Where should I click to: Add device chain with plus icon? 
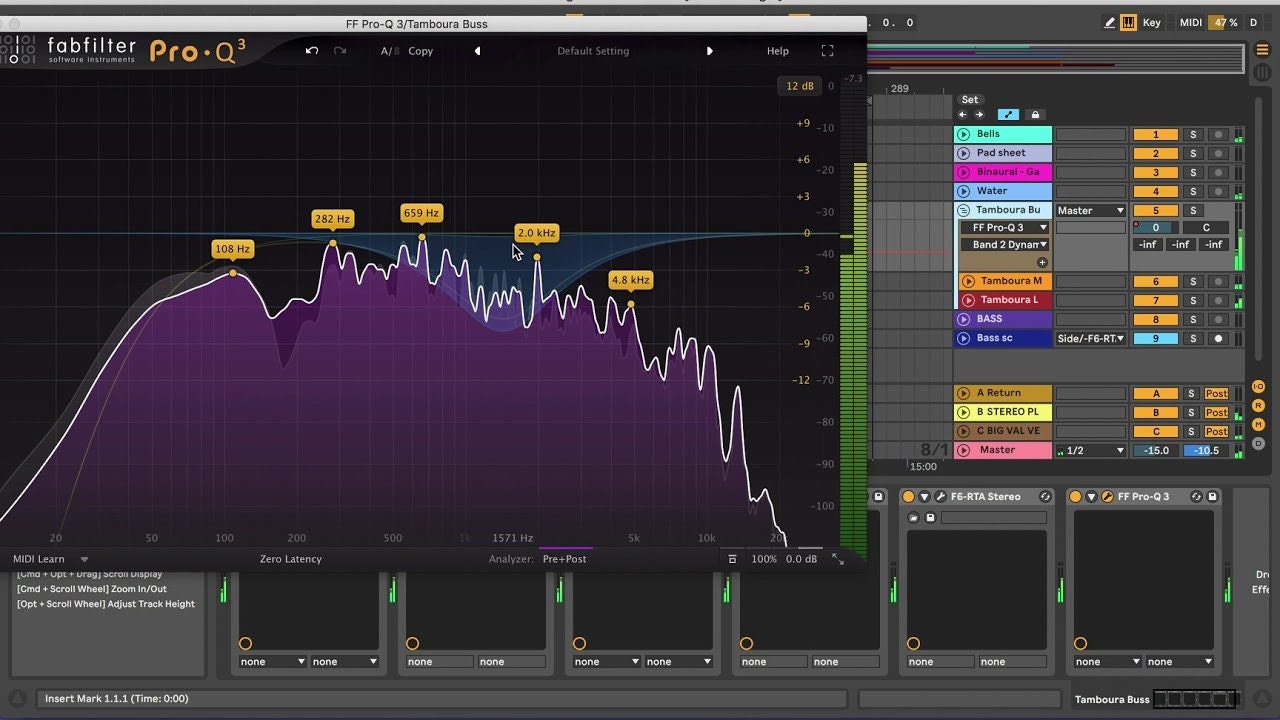[1042, 262]
